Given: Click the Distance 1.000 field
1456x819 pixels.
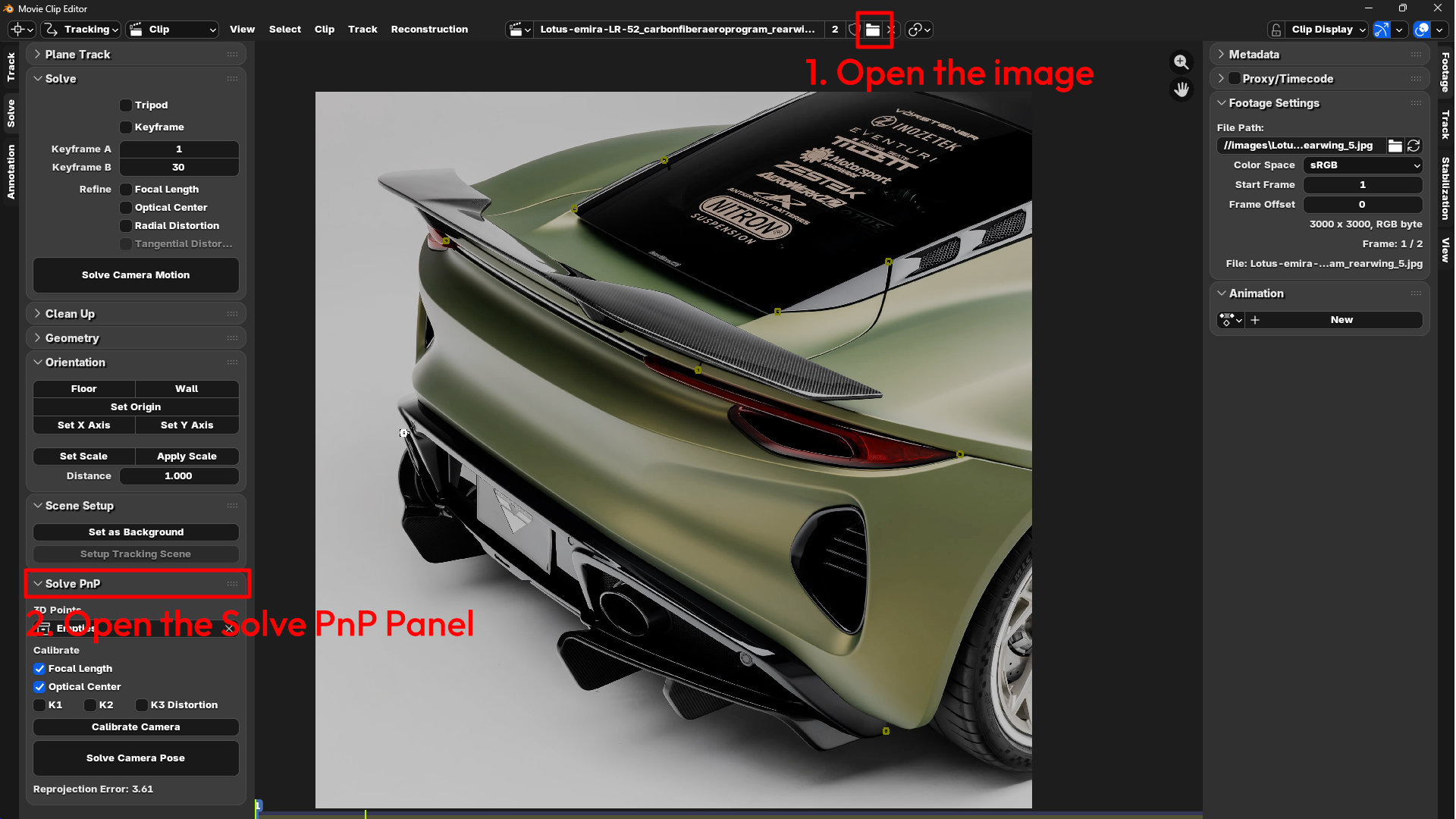Looking at the screenshot, I should click(x=179, y=476).
